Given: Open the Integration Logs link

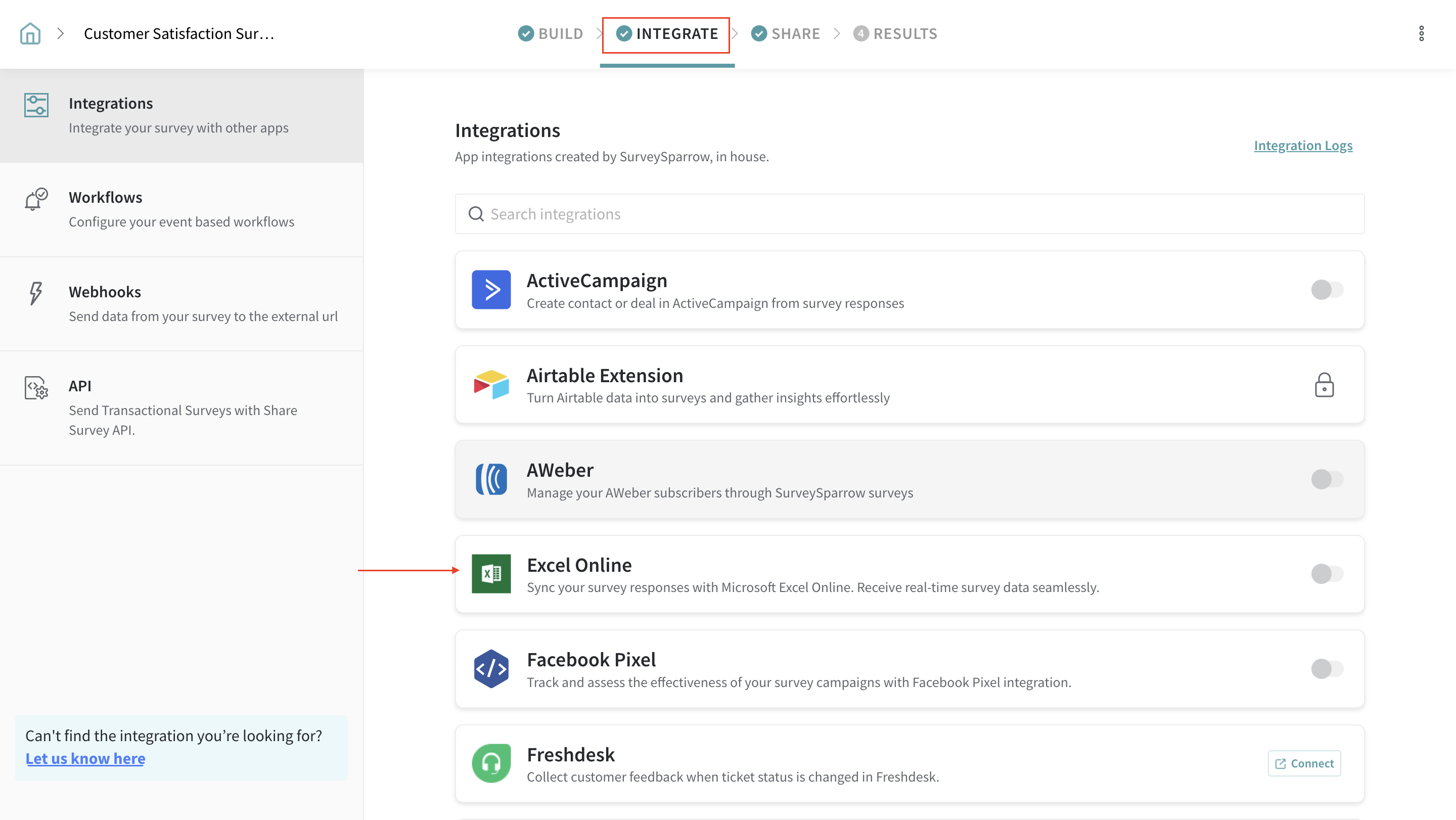Looking at the screenshot, I should pos(1303,145).
